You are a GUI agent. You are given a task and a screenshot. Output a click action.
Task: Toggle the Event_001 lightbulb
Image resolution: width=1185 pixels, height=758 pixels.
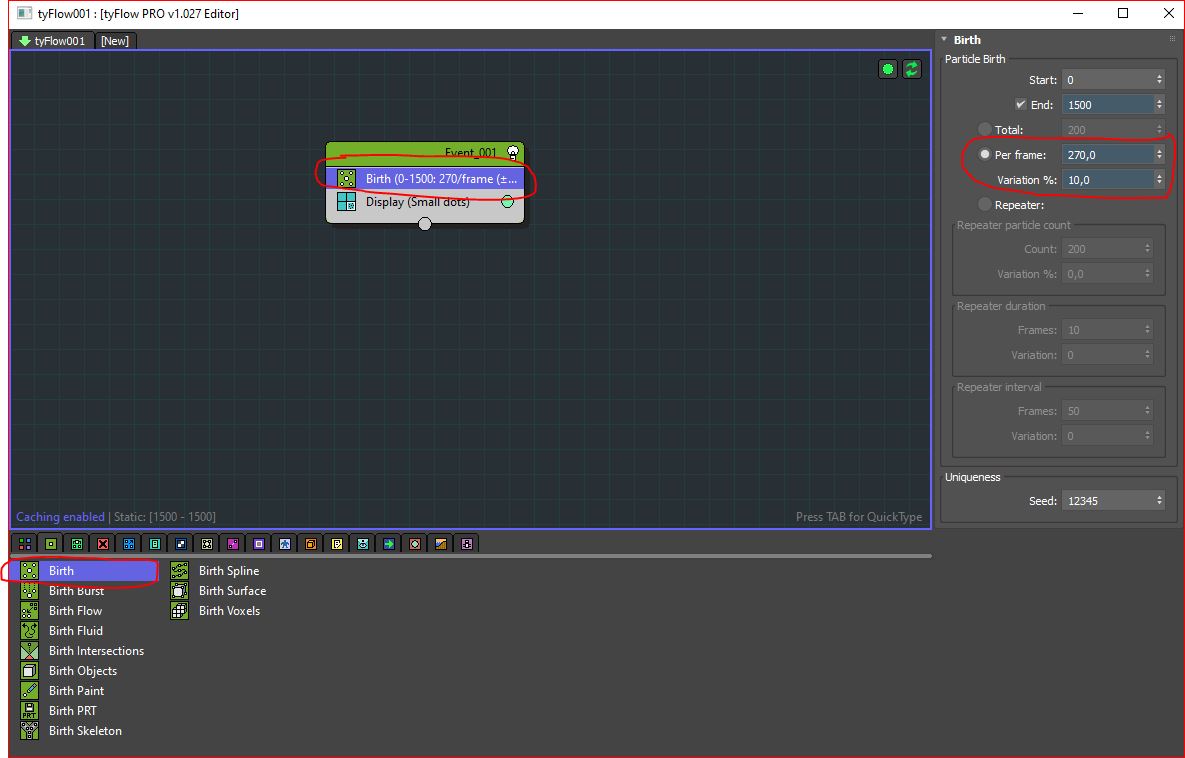tap(513, 153)
